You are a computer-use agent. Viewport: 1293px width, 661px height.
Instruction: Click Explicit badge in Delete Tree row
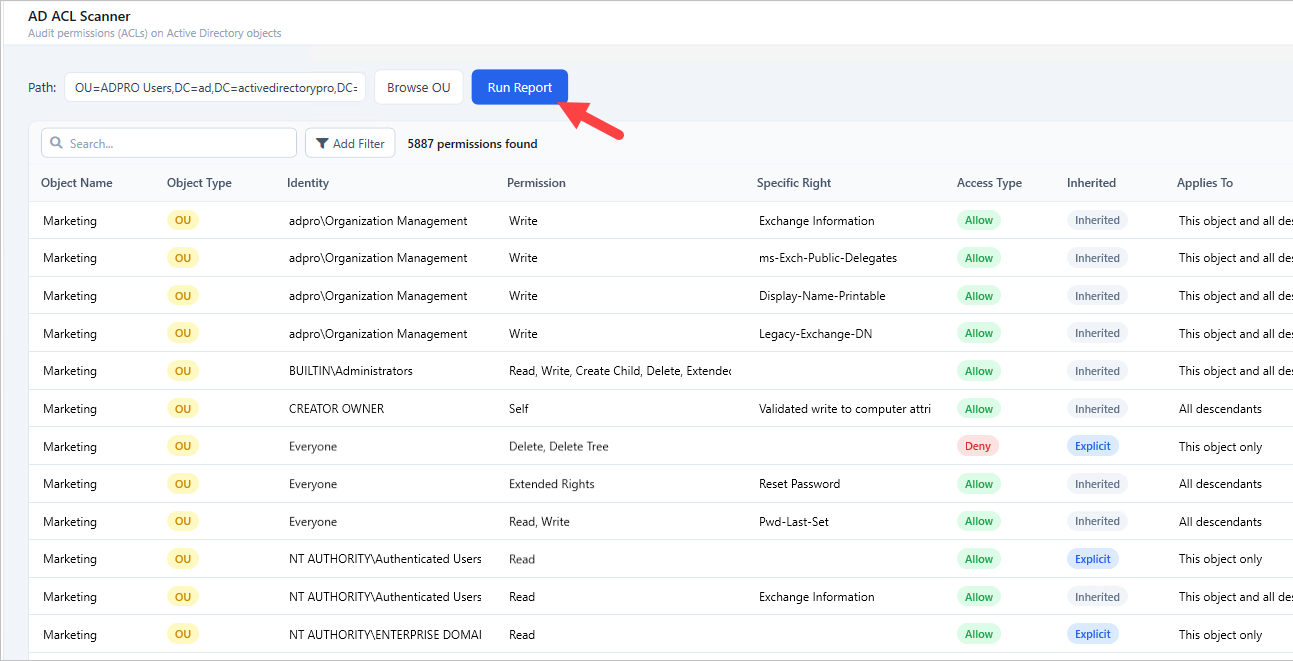coord(1093,446)
